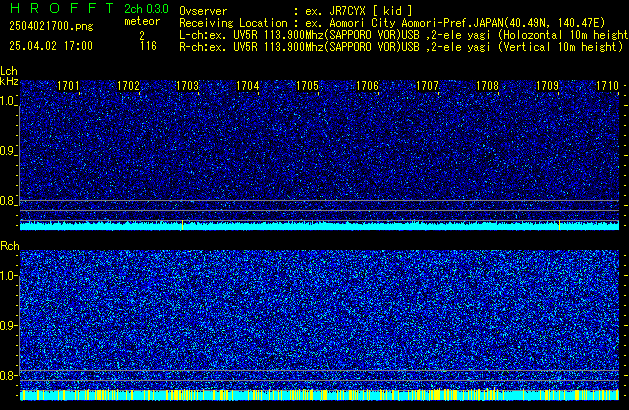
Task: Click yellow spike near 1703 in Lch level strip
Action: pos(183,225)
